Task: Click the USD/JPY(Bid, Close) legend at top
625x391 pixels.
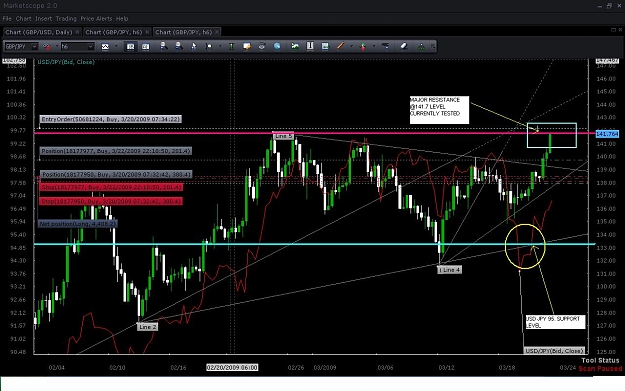Action: pos(66,62)
